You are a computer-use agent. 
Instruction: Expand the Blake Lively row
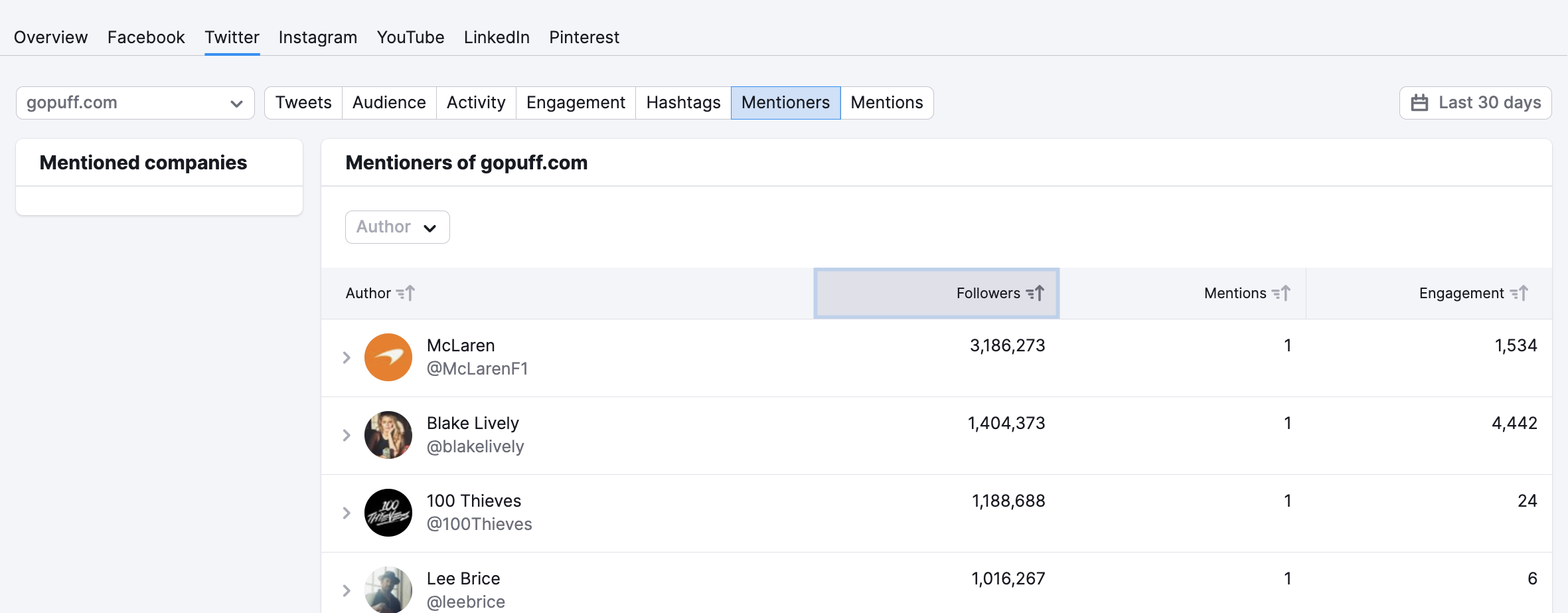347,435
